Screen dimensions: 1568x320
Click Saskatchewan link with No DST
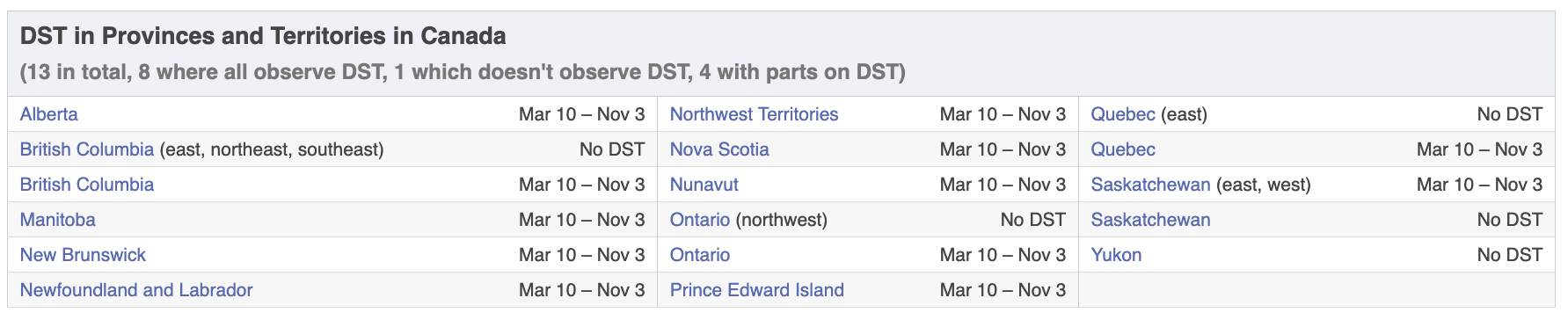coord(1151,220)
